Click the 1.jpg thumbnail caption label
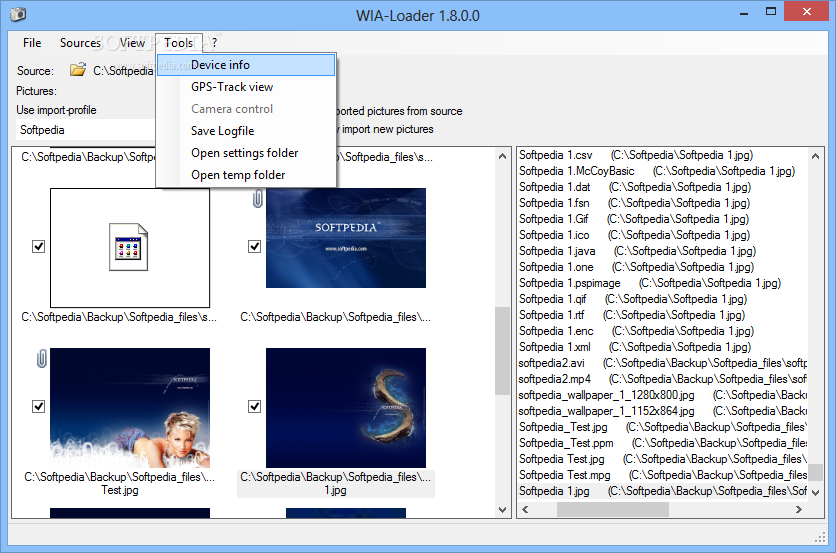This screenshot has height=553, width=836. point(336,484)
